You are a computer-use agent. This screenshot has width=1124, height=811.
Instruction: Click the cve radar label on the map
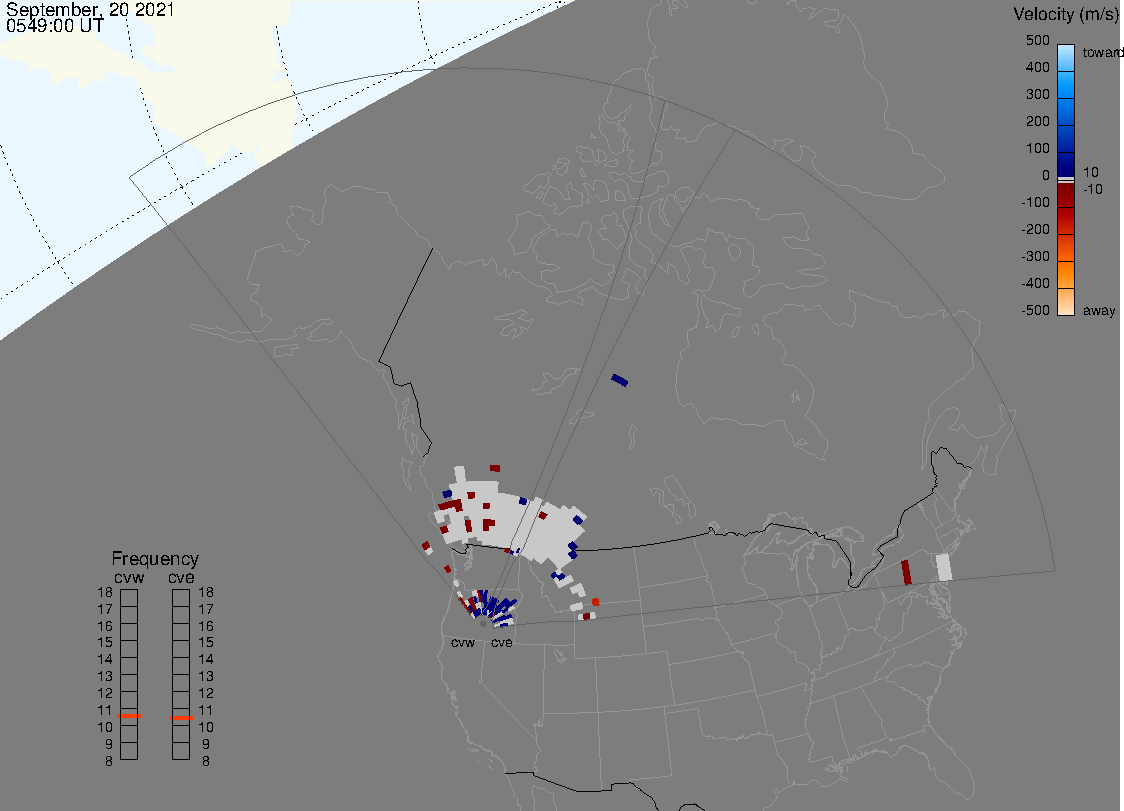pyautogui.click(x=502, y=642)
